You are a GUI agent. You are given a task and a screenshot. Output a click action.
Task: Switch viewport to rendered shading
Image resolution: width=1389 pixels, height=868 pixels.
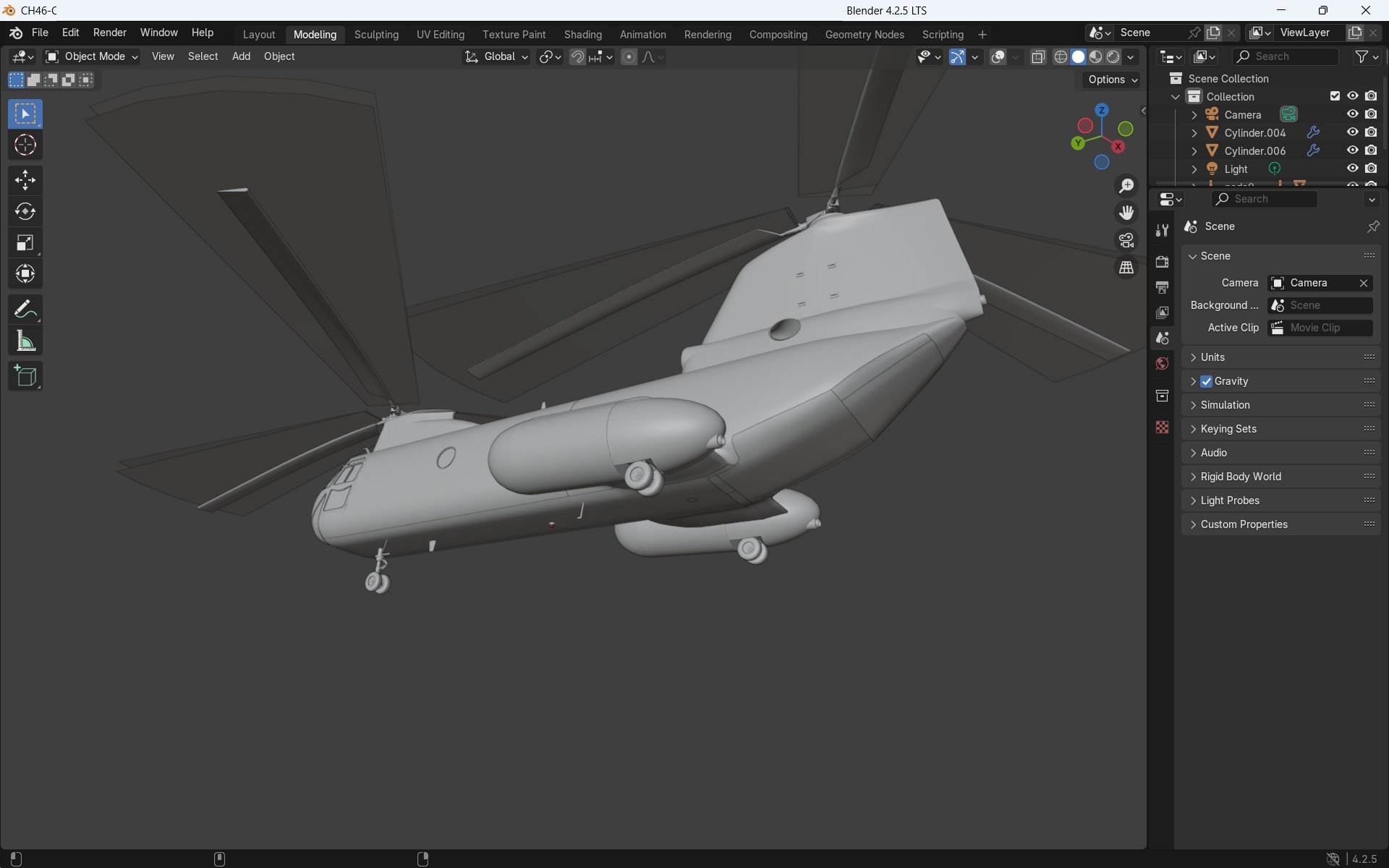click(x=1112, y=56)
